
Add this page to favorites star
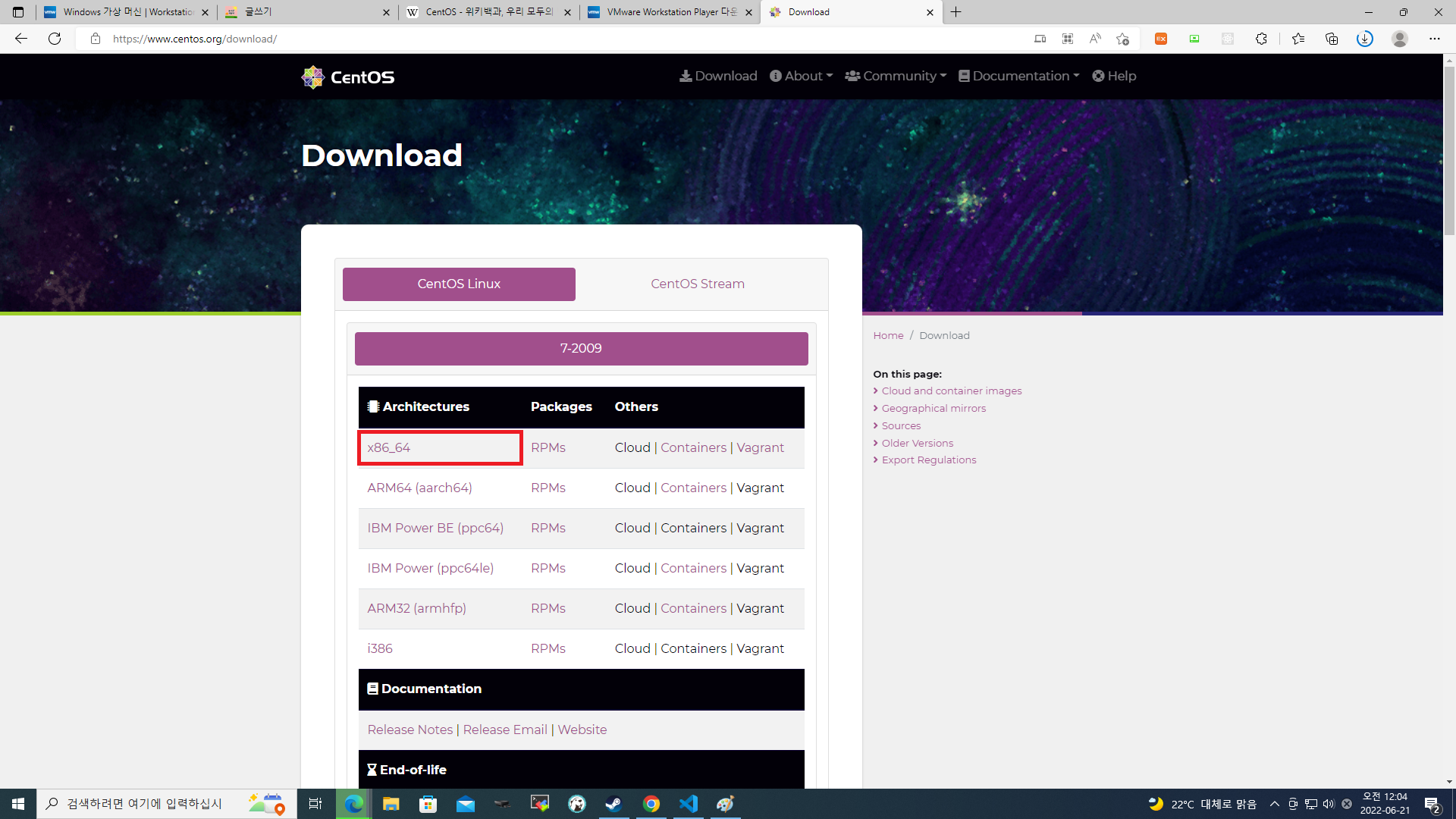(1122, 39)
